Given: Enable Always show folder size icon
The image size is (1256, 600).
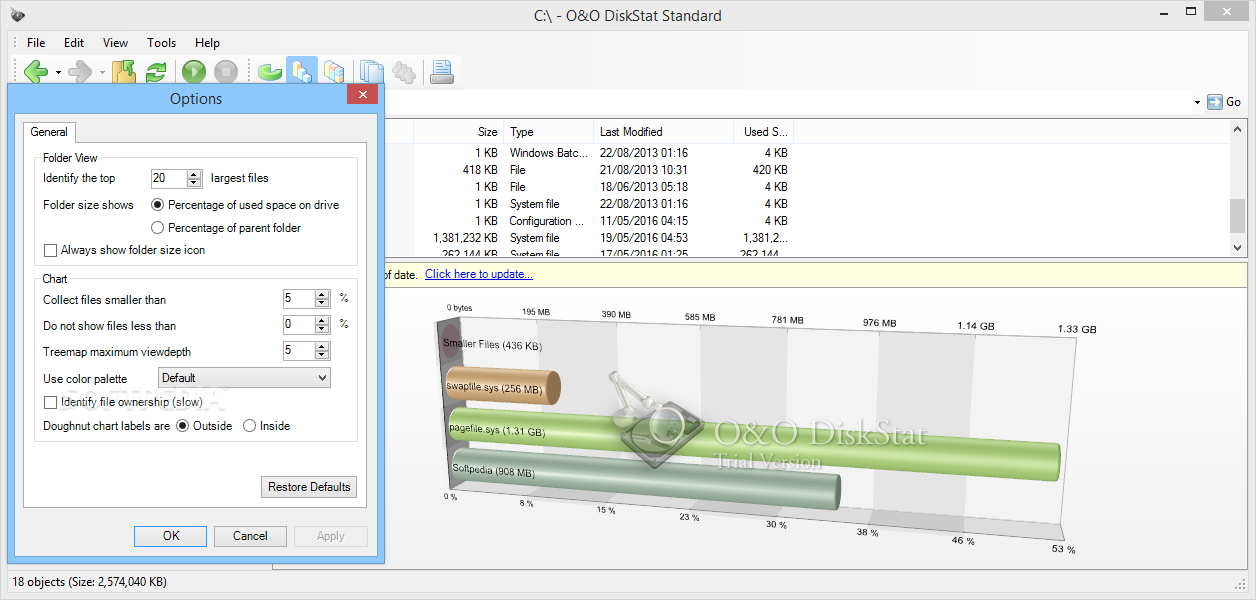Looking at the screenshot, I should [50, 250].
